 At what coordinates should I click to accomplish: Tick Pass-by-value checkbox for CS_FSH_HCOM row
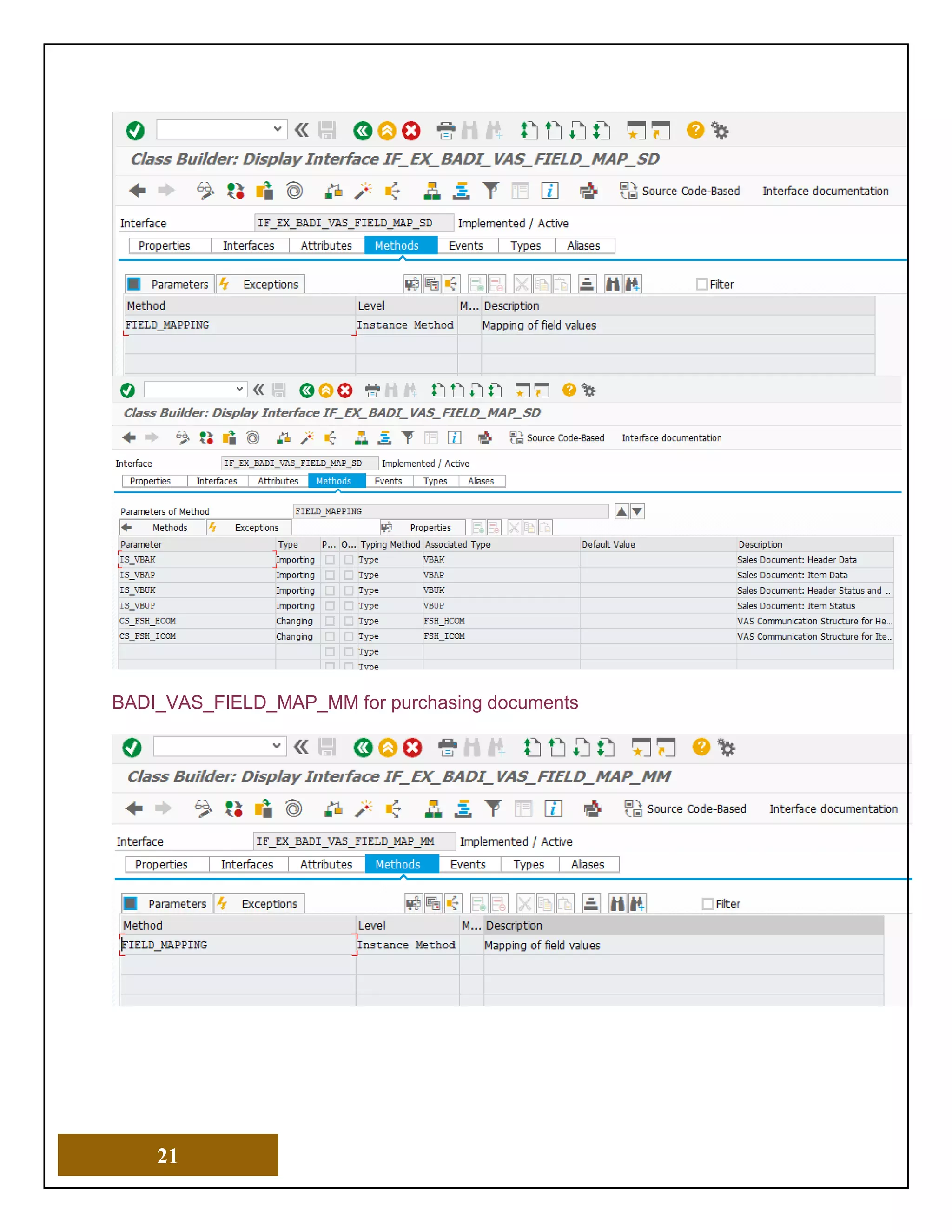coord(330,621)
